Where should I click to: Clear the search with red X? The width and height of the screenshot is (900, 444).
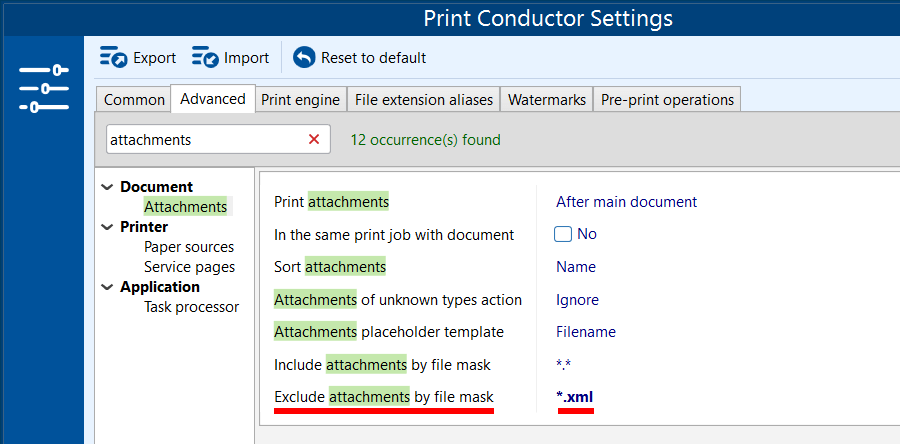314,140
